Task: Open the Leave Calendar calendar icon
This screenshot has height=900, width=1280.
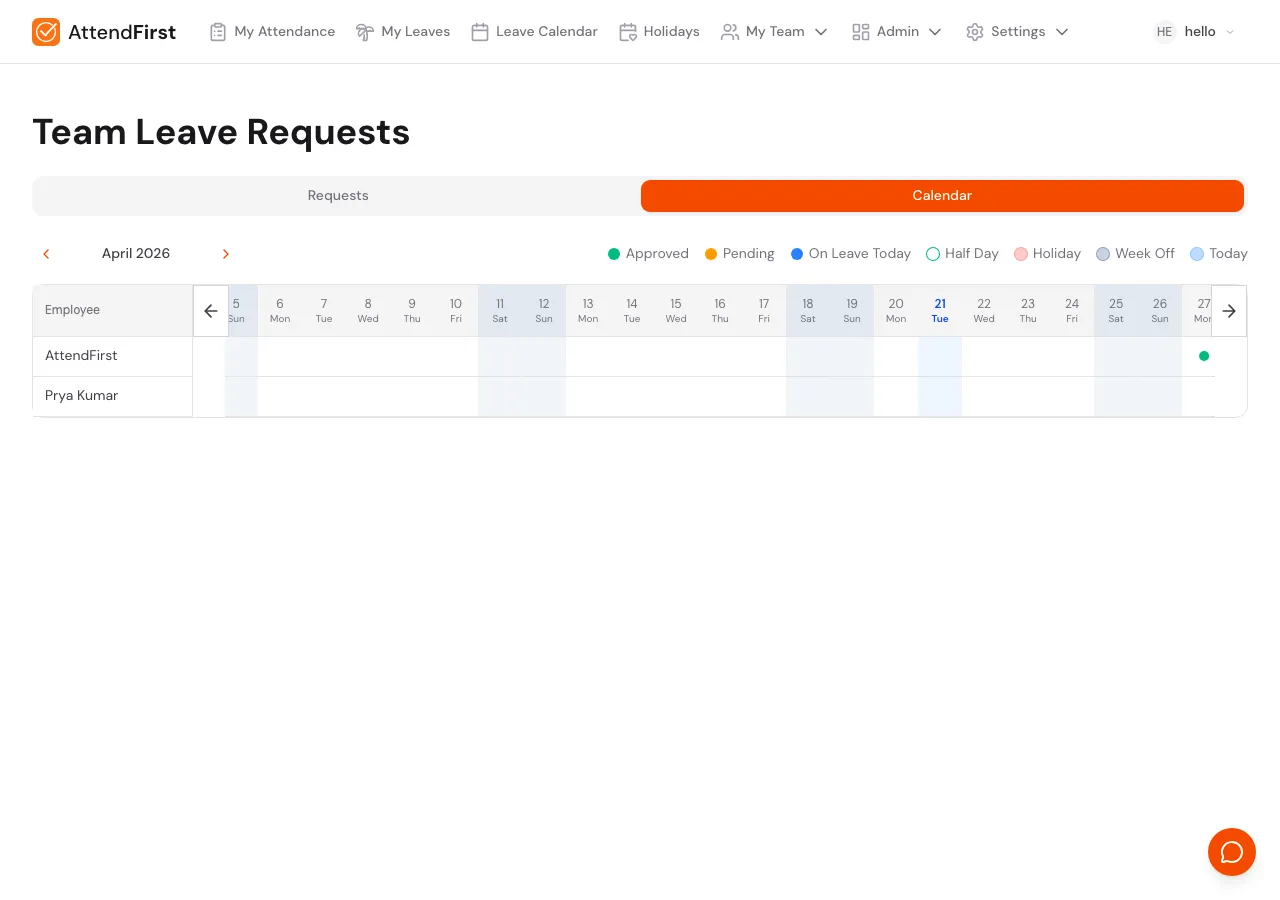Action: [x=481, y=31]
